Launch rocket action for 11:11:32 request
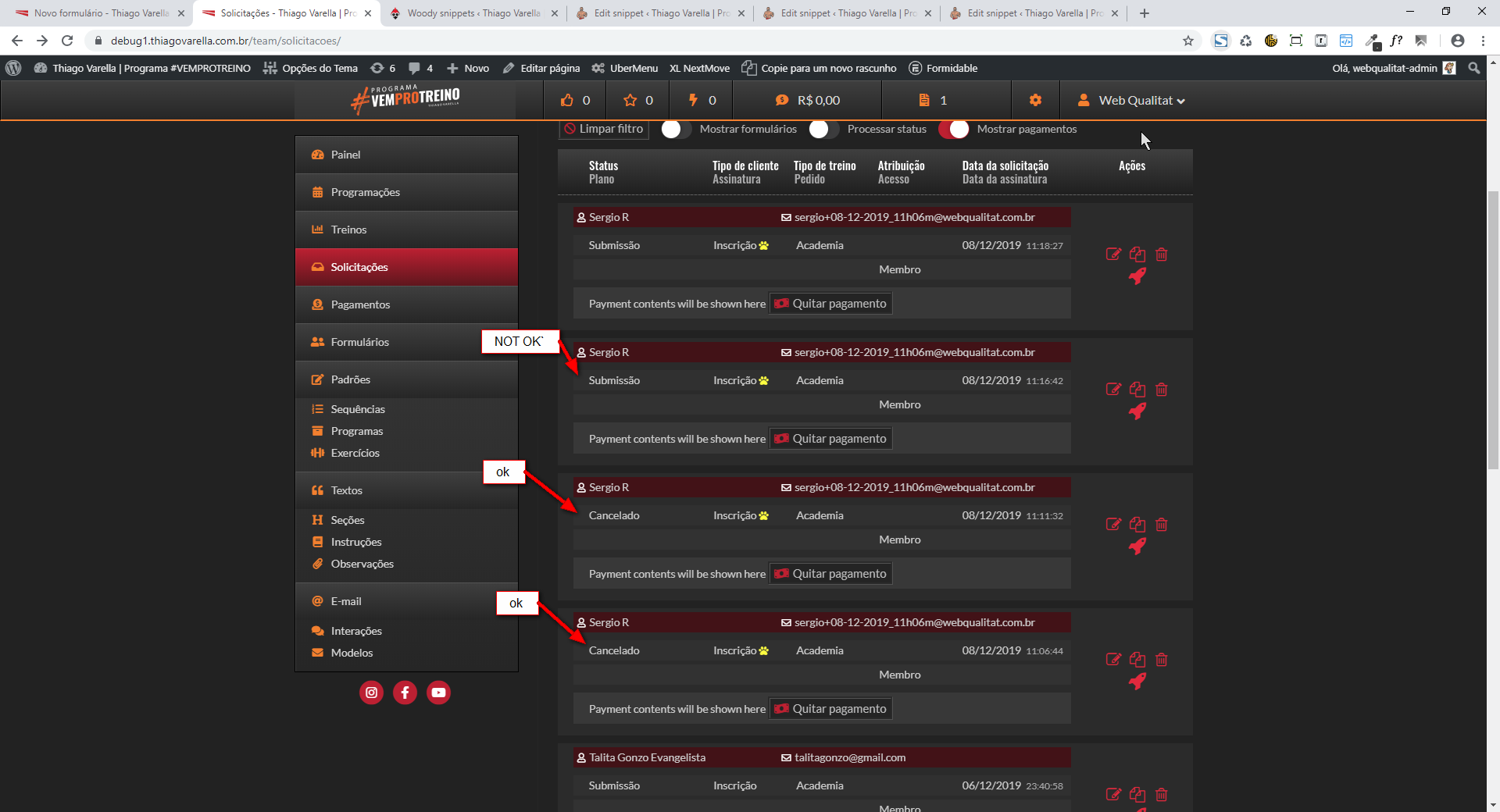Image resolution: width=1500 pixels, height=812 pixels. pyautogui.click(x=1137, y=546)
